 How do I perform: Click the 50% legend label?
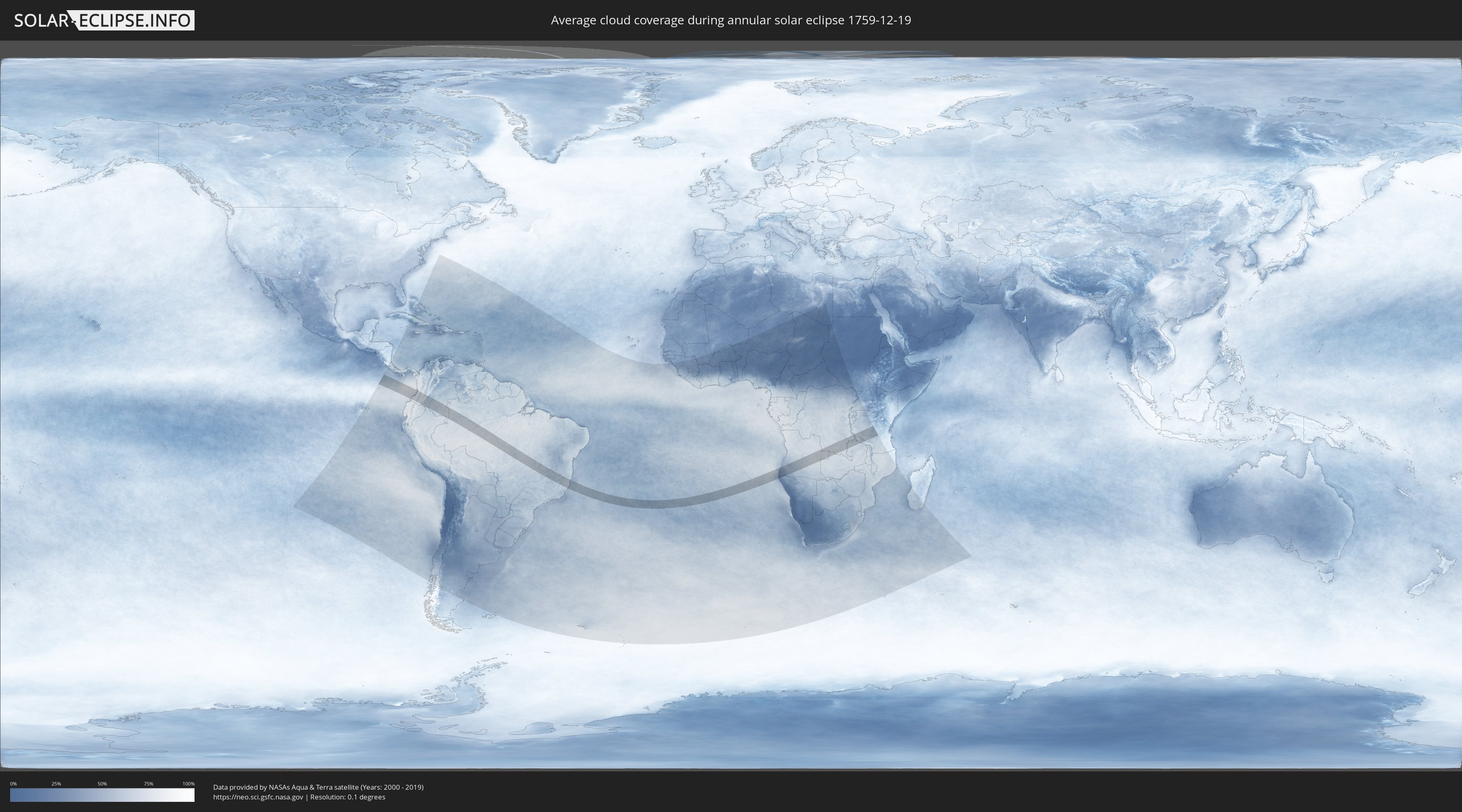[102, 784]
